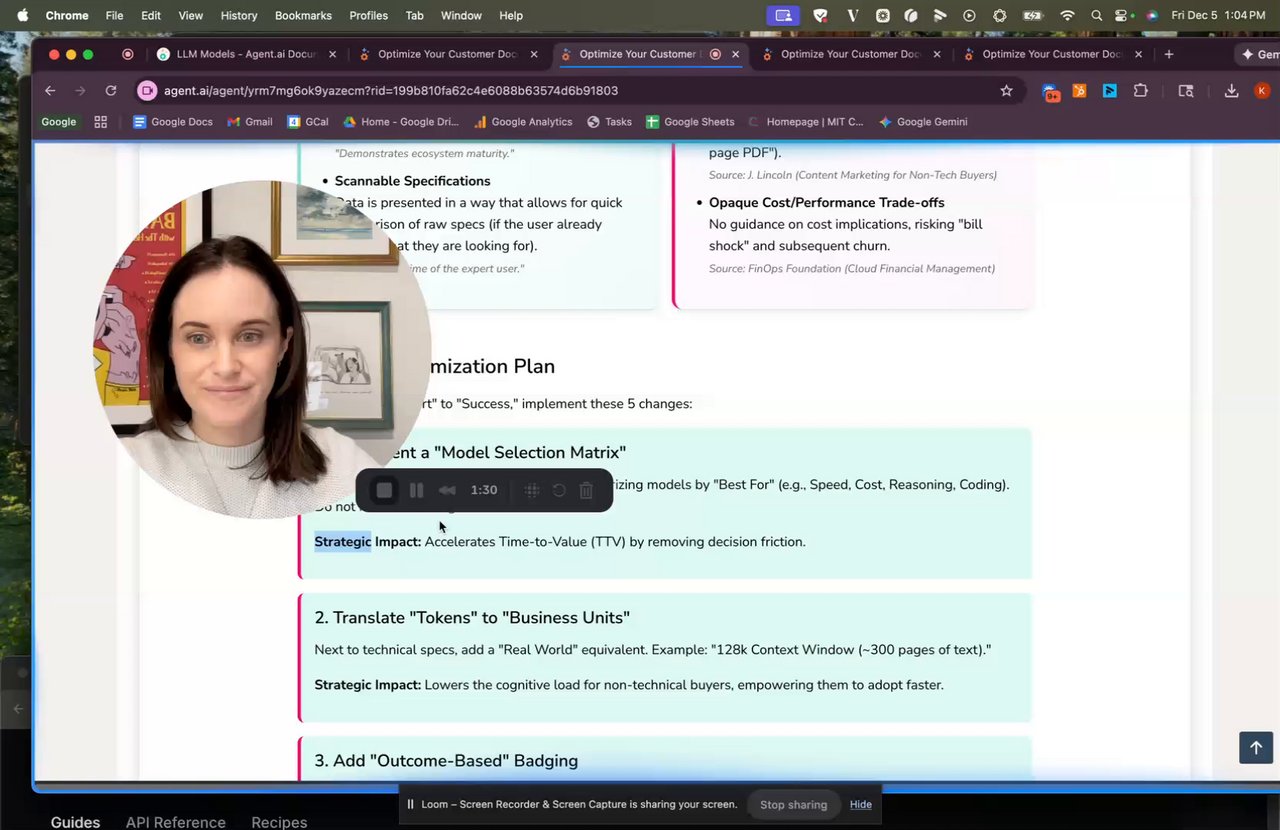The image size is (1280, 830).
Task: Delete the Loom recording with the trash icon
Action: click(x=587, y=490)
